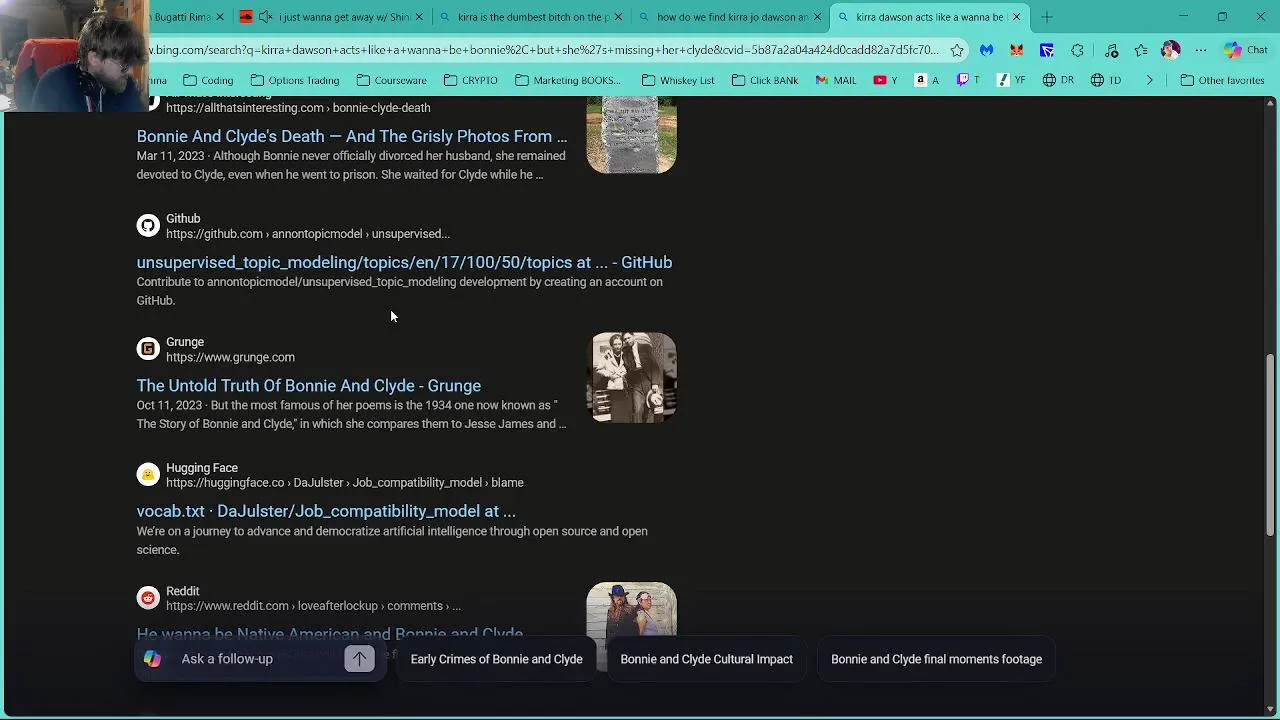Open the unsupervised_topic_modeling GitHub result link
This screenshot has width=1280, height=720.
pos(404,262)
